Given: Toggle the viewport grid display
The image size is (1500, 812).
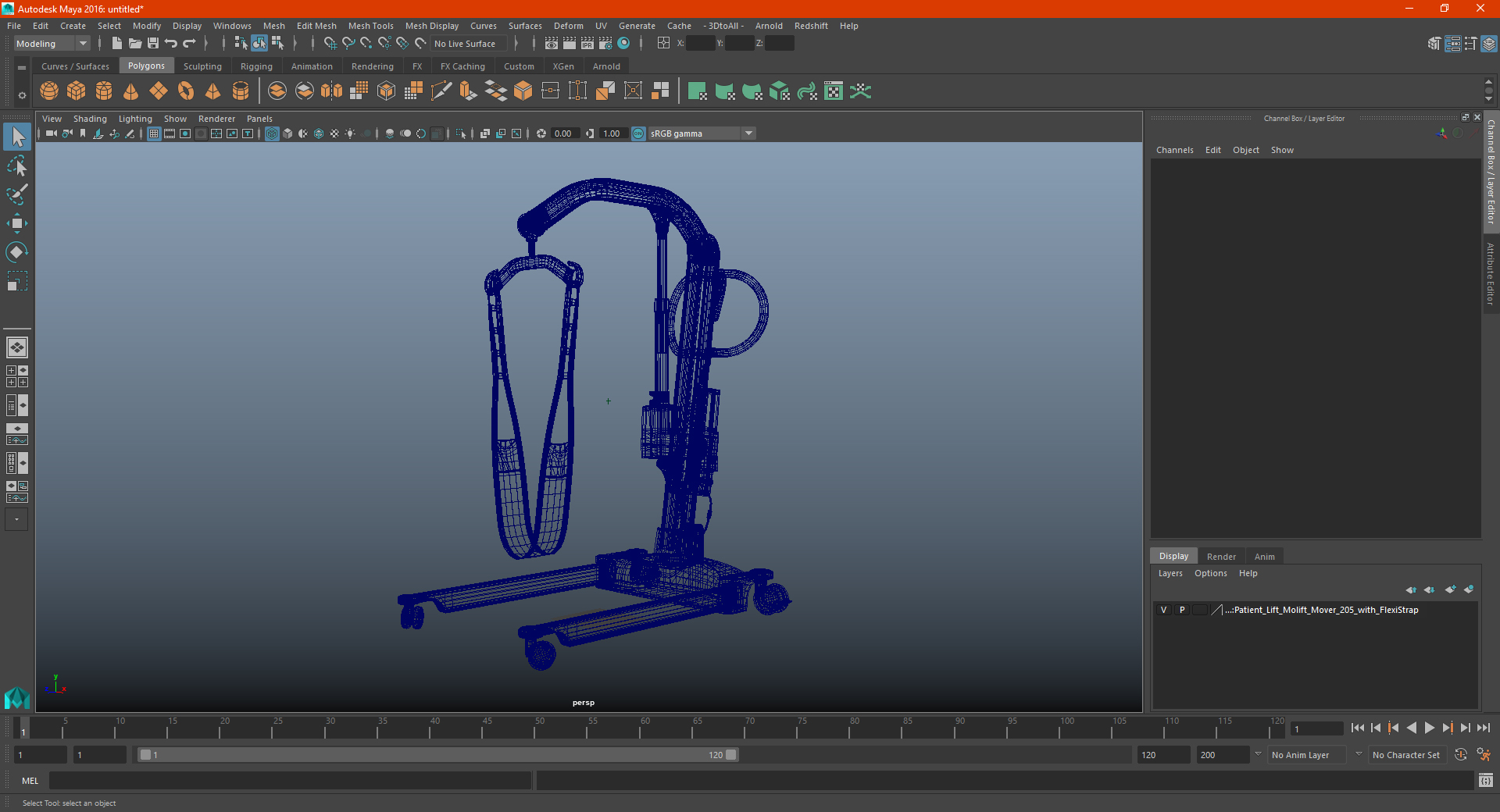Looking at the screenshot, I should click(x=154, y=134).
